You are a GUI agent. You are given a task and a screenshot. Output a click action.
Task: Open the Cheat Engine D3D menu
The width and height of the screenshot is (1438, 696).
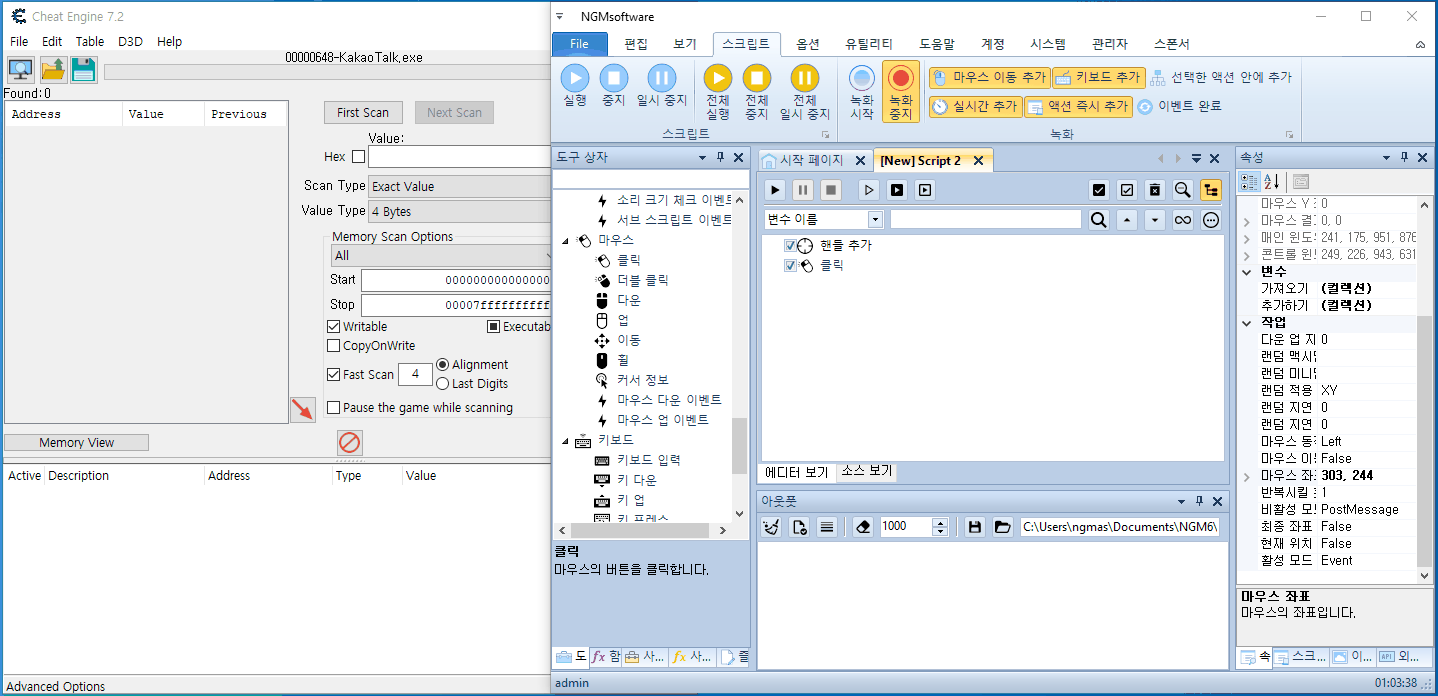click(130, 42)
